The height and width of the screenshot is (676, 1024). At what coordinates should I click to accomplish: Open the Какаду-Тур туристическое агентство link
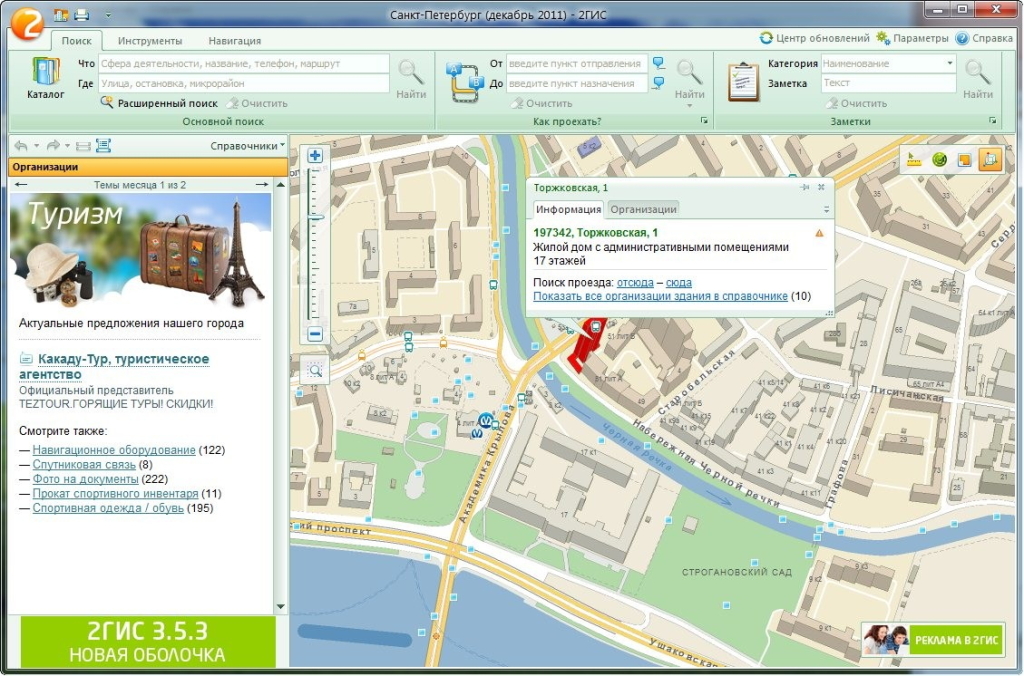[x=115, y=366]
